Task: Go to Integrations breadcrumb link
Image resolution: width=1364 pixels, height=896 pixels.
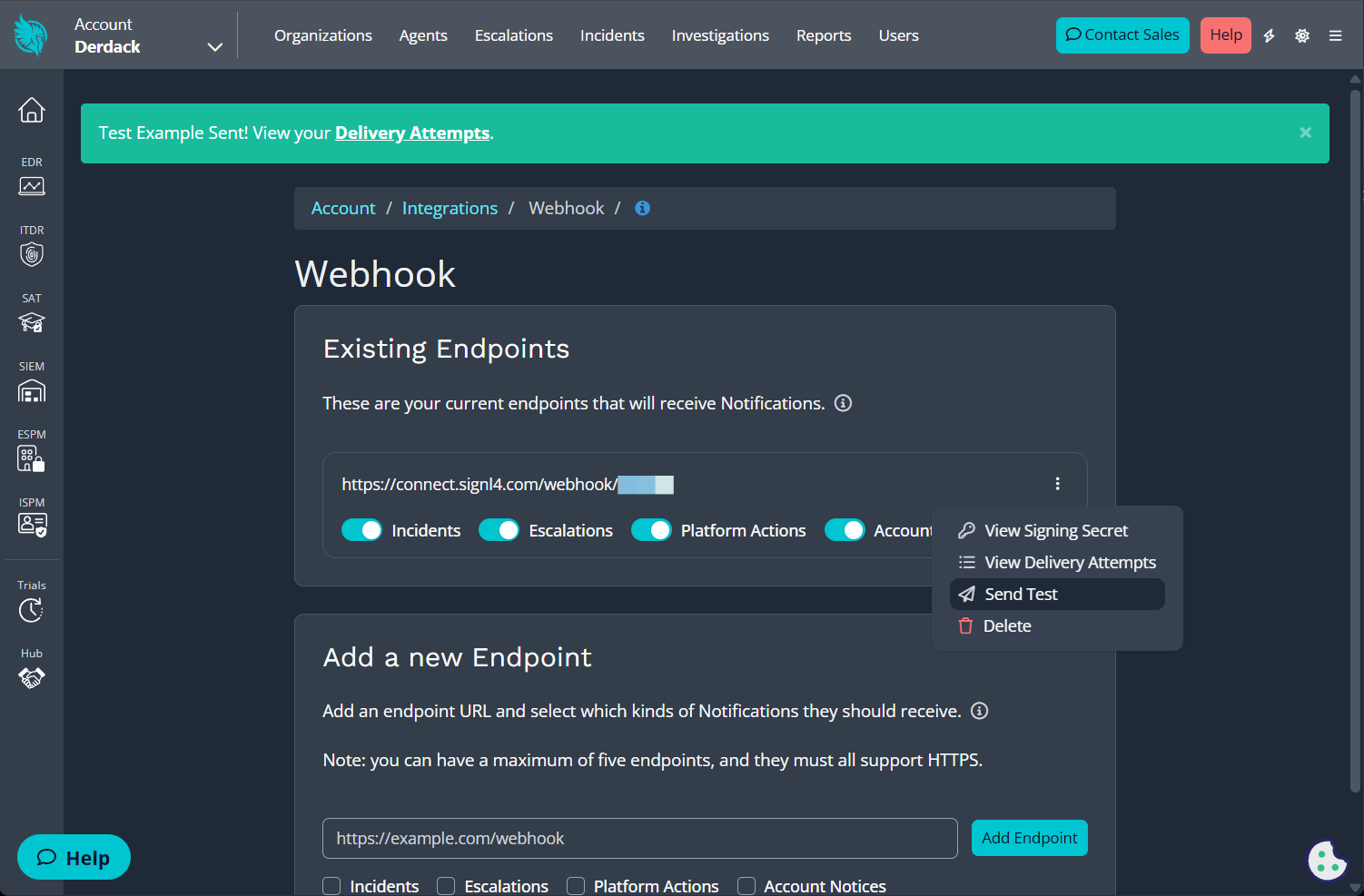Action: tap(450, 208)
